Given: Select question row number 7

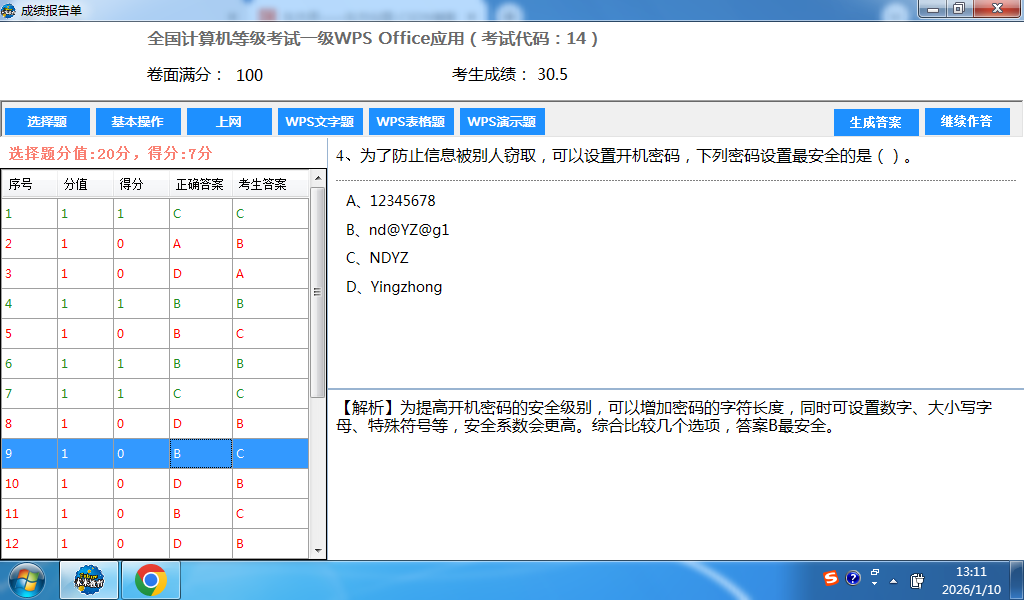Looking at the screenshot, I should [155, 394].
